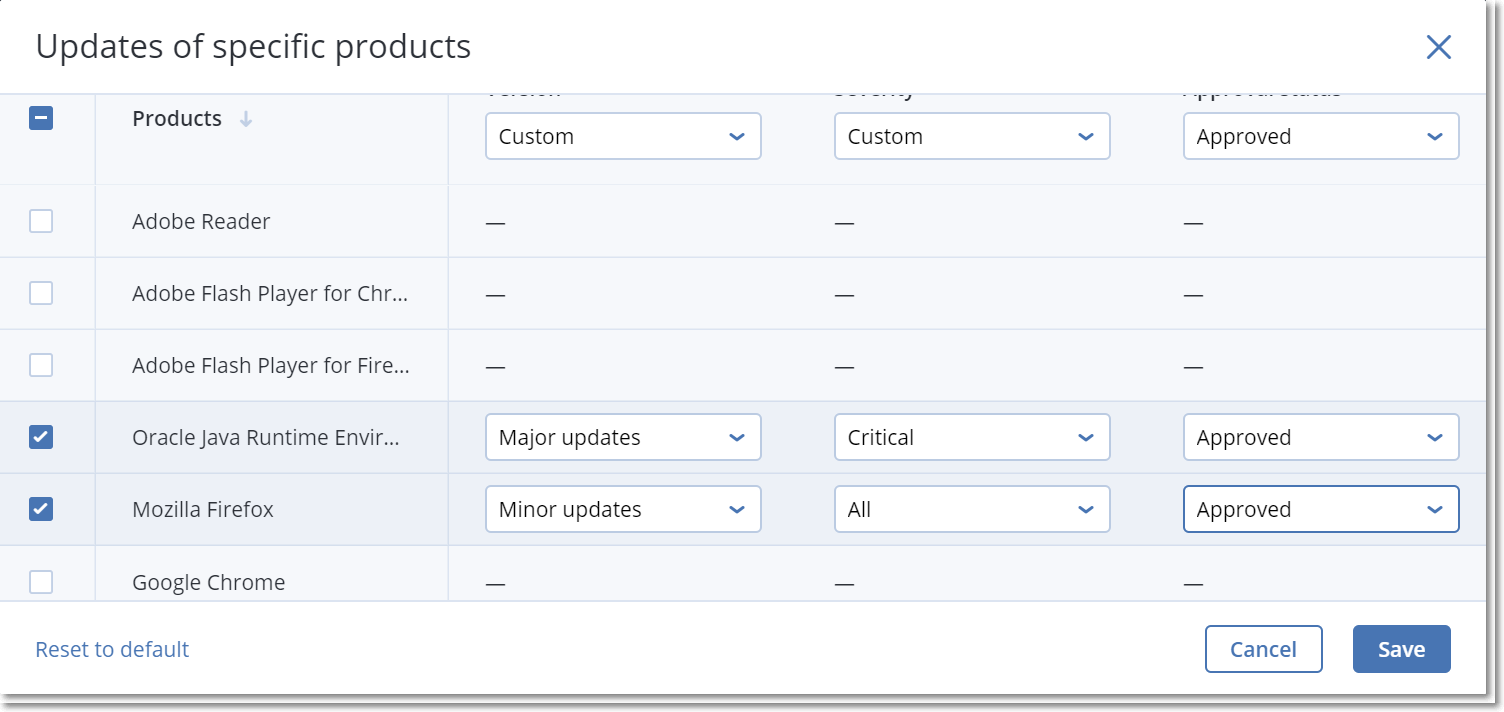Click the chevron on Major updates selector
Screen dimensions: 1504x712
(737, 437)
